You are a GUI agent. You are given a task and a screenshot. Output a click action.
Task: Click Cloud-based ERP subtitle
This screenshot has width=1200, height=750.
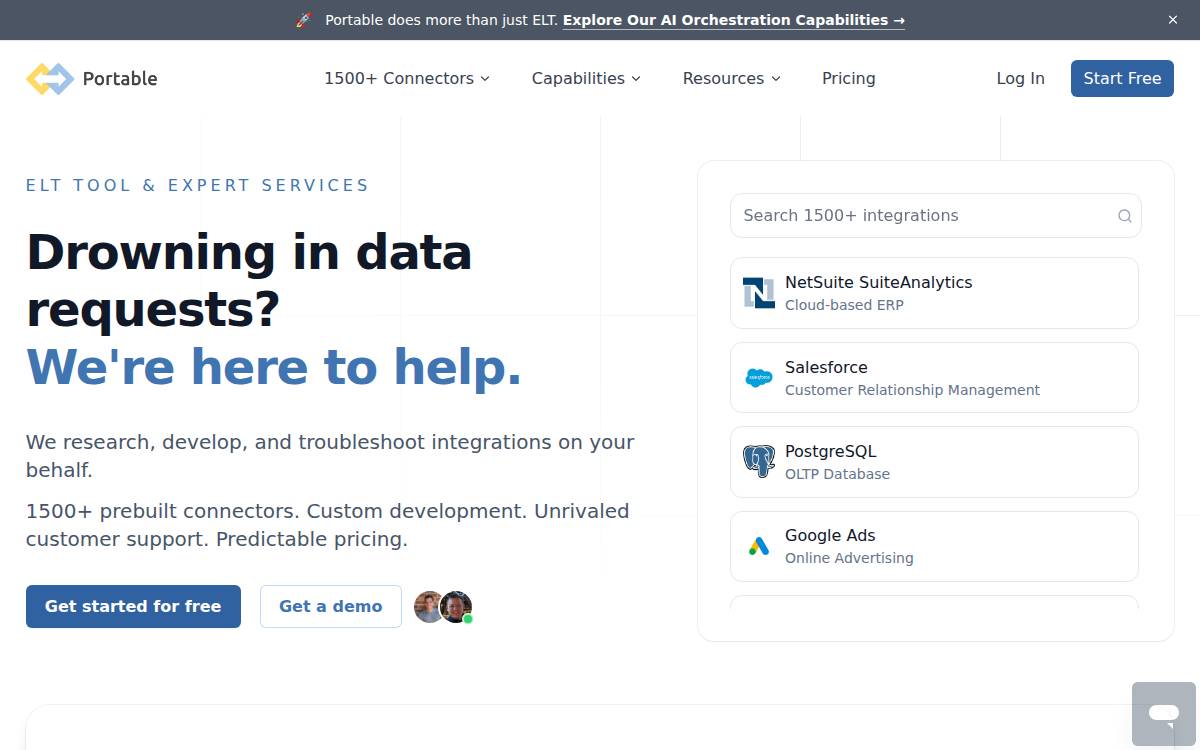click(844, 305)
